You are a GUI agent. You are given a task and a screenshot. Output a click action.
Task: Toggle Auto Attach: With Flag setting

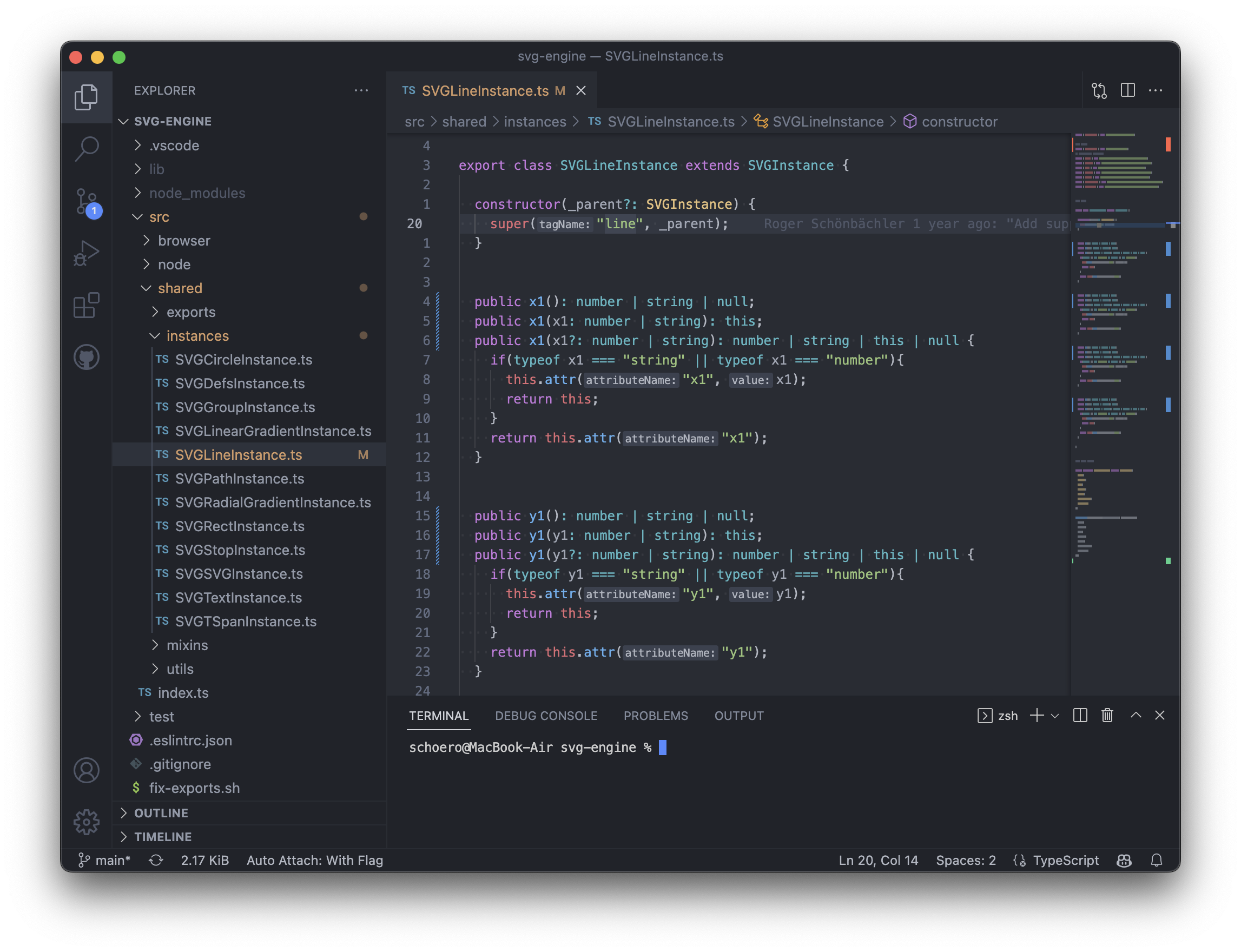pos(314,860)
